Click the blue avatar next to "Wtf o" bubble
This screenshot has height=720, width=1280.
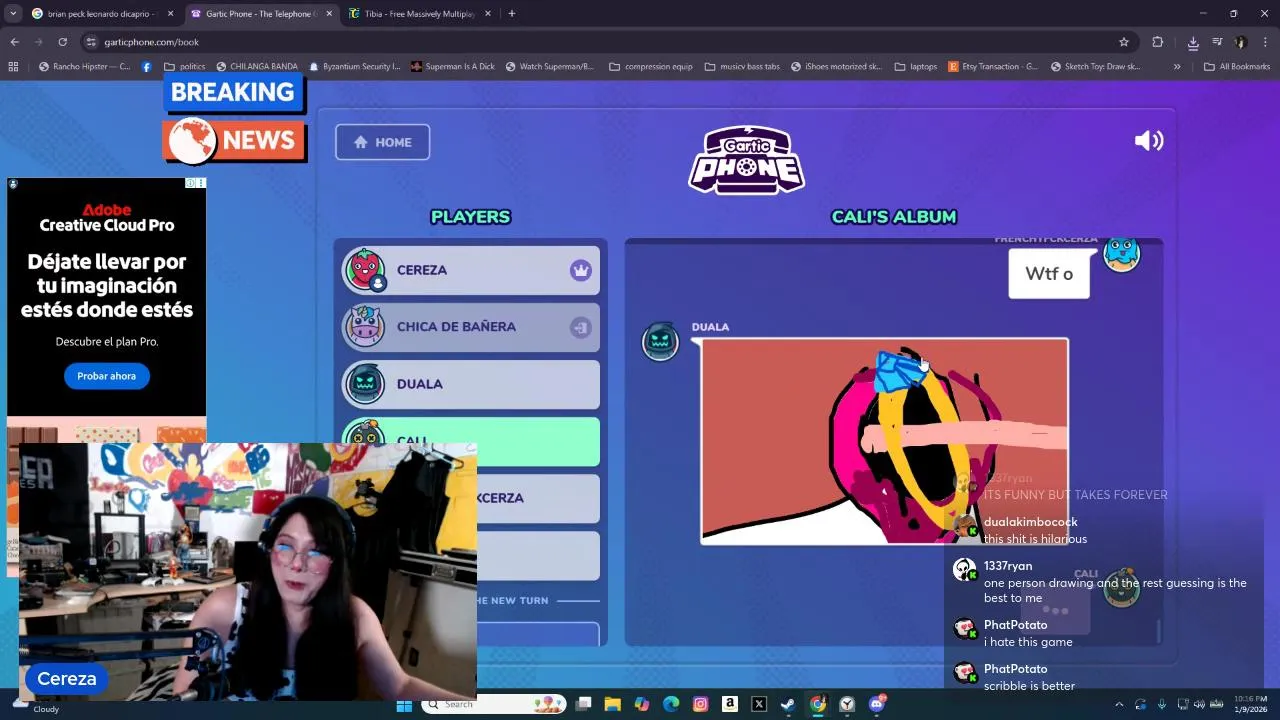pyautogui.click(x=1121, y=254)
